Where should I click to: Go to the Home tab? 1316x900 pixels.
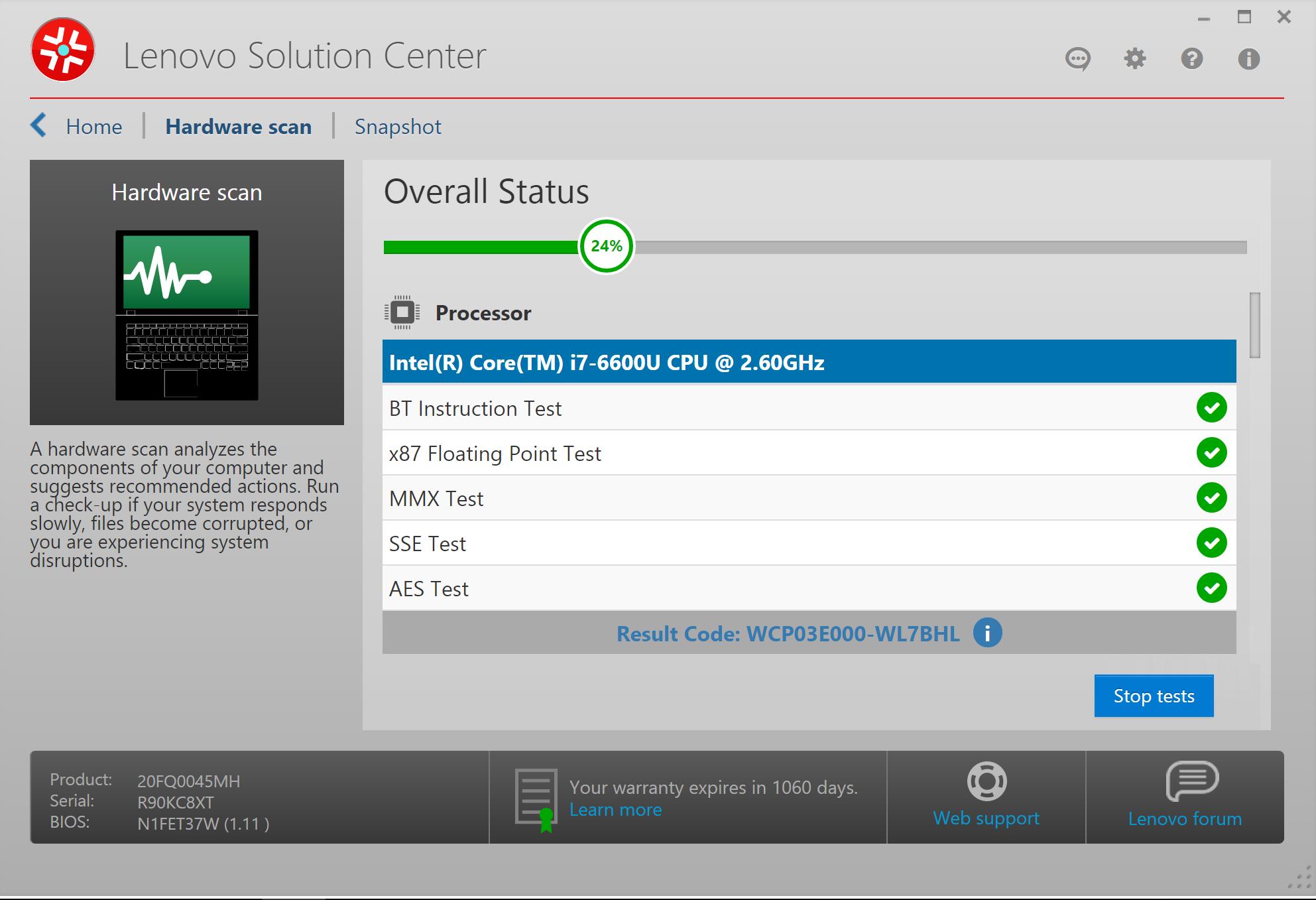point(94,127)
